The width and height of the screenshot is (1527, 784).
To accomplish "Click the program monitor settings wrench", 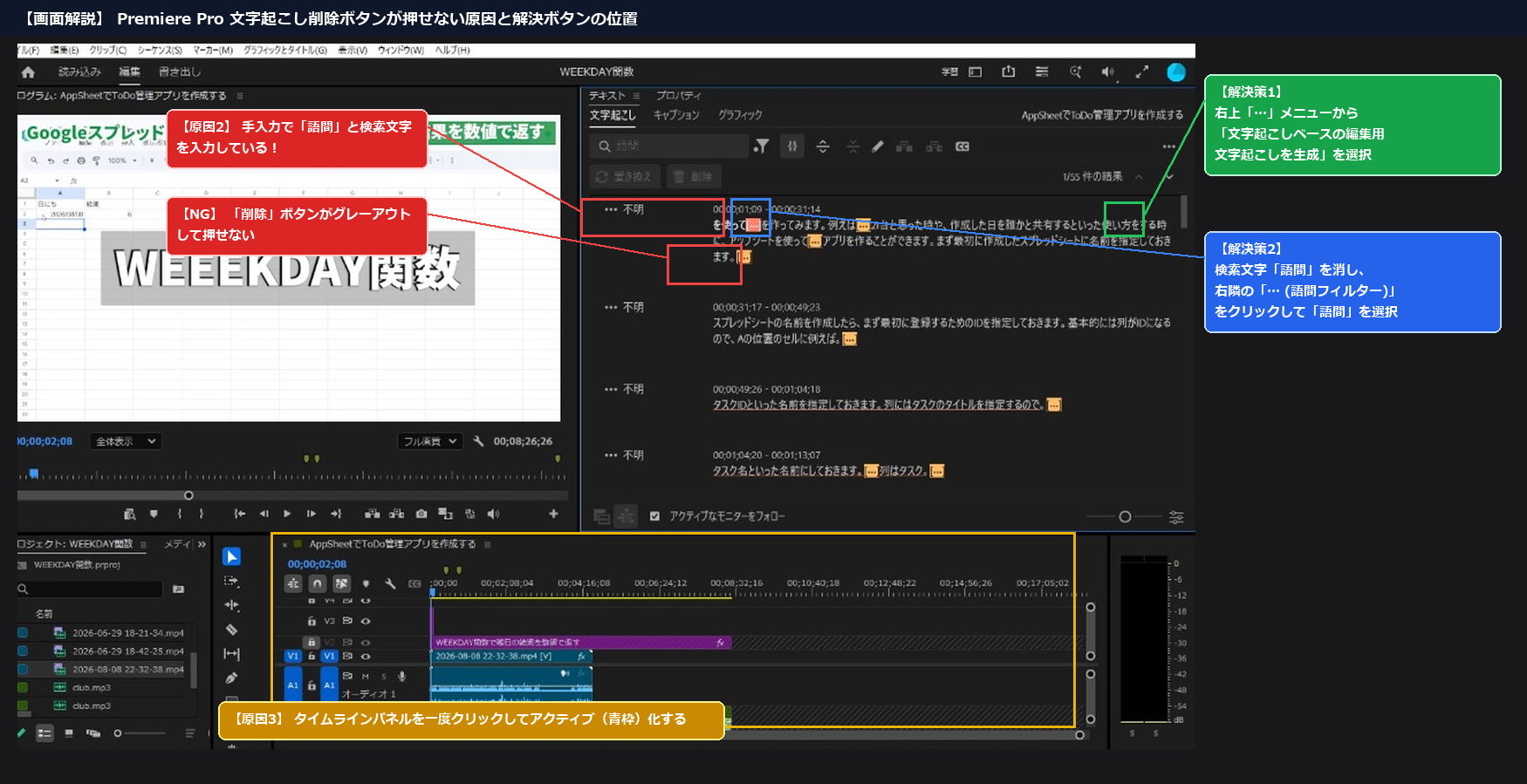I will (x=478, y=441).
